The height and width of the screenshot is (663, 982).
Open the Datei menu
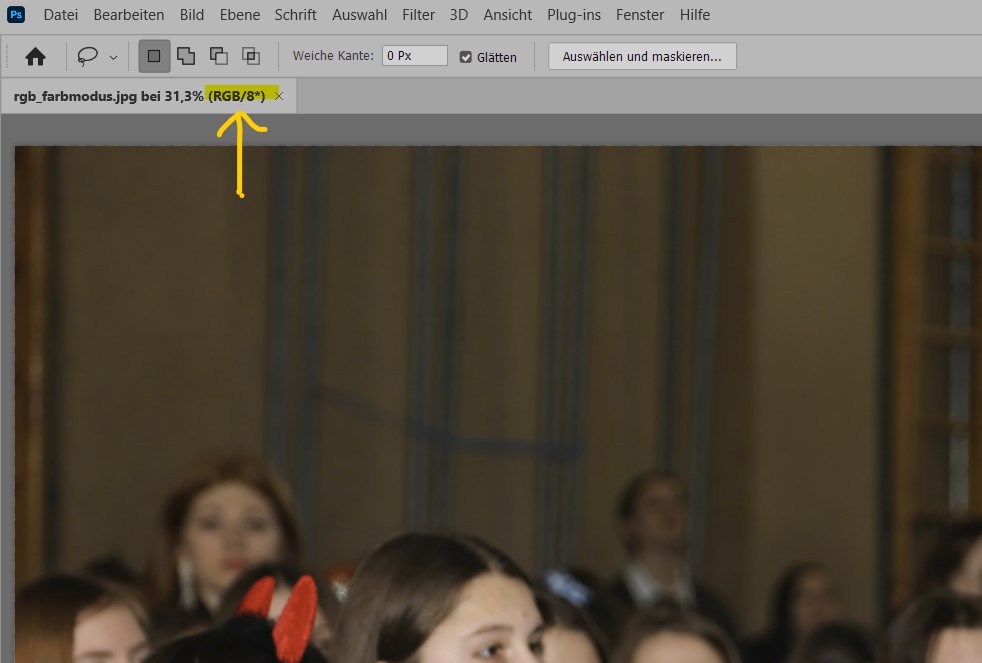coord(61,14)
